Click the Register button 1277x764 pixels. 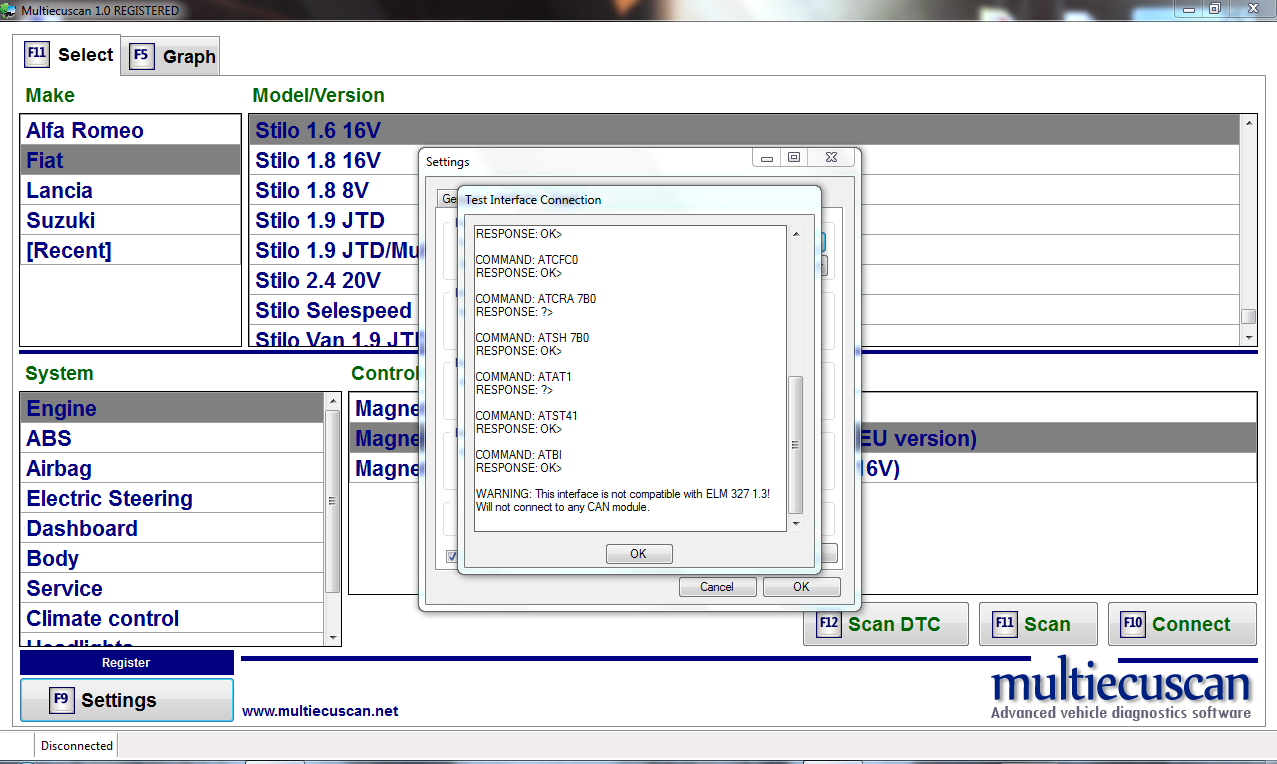(126, 662)
